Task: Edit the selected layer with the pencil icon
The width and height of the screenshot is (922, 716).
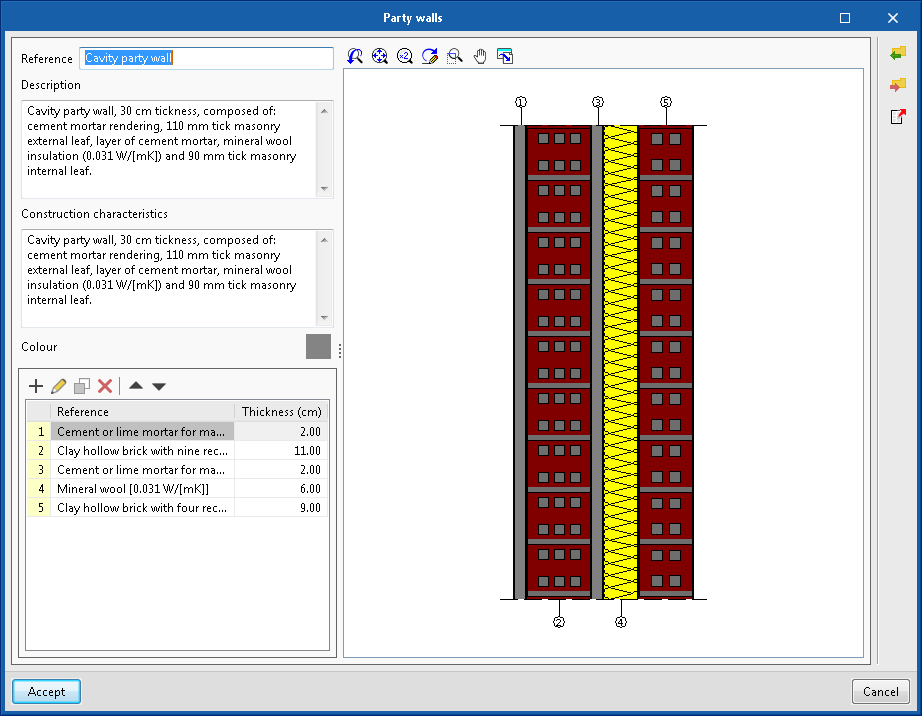Action: point(59,386)
